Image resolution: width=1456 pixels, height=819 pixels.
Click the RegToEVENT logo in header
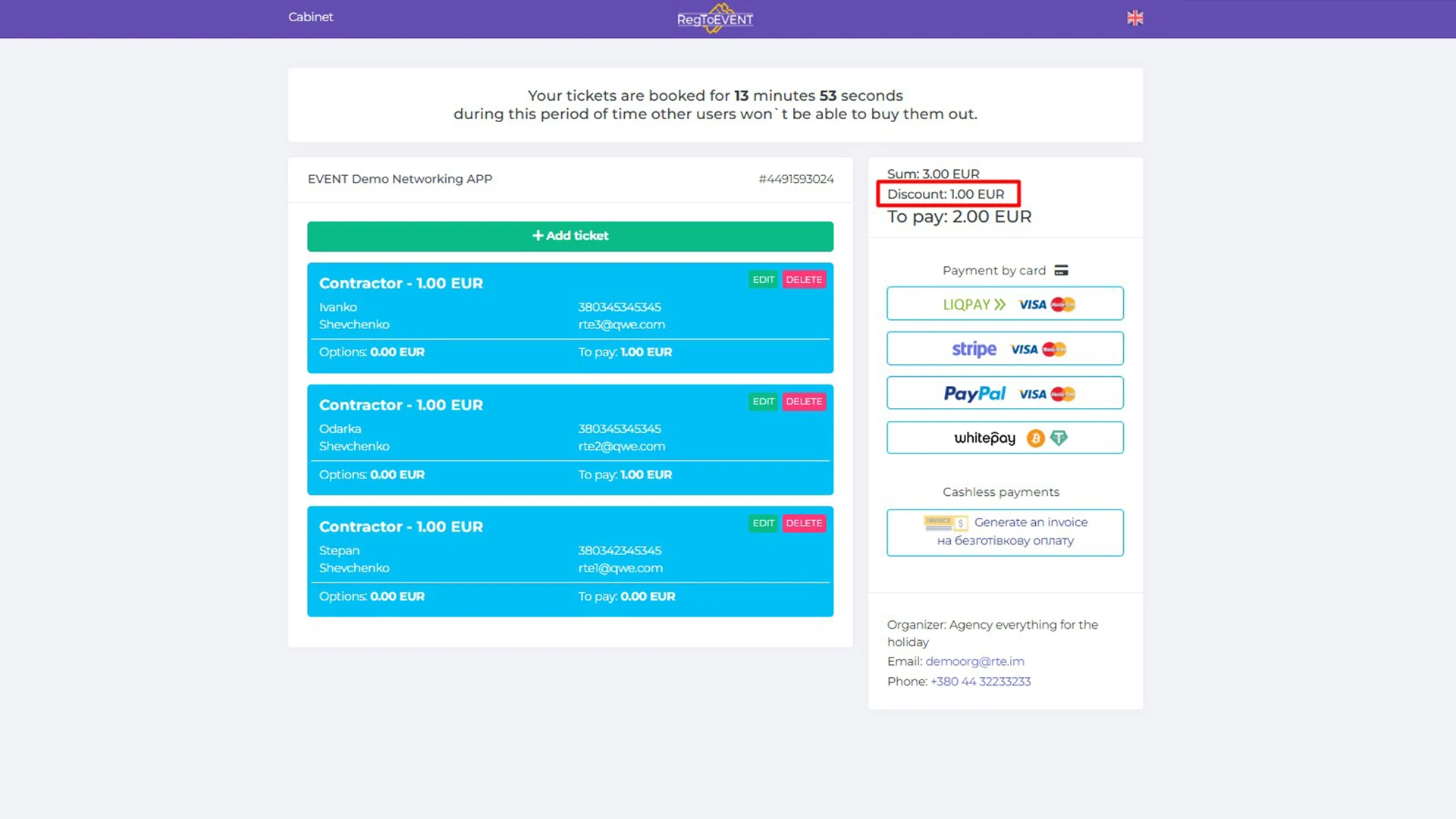click(x=714, y=19)
